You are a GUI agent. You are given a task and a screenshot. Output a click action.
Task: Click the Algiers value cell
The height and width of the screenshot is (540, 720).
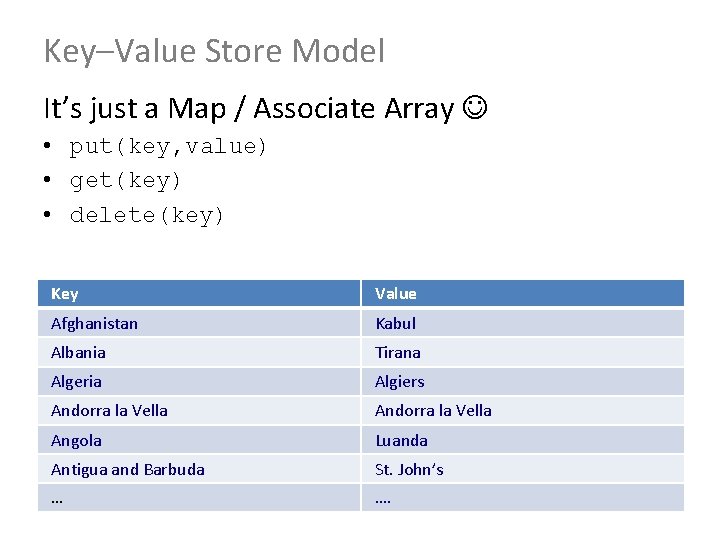point(400,381)
